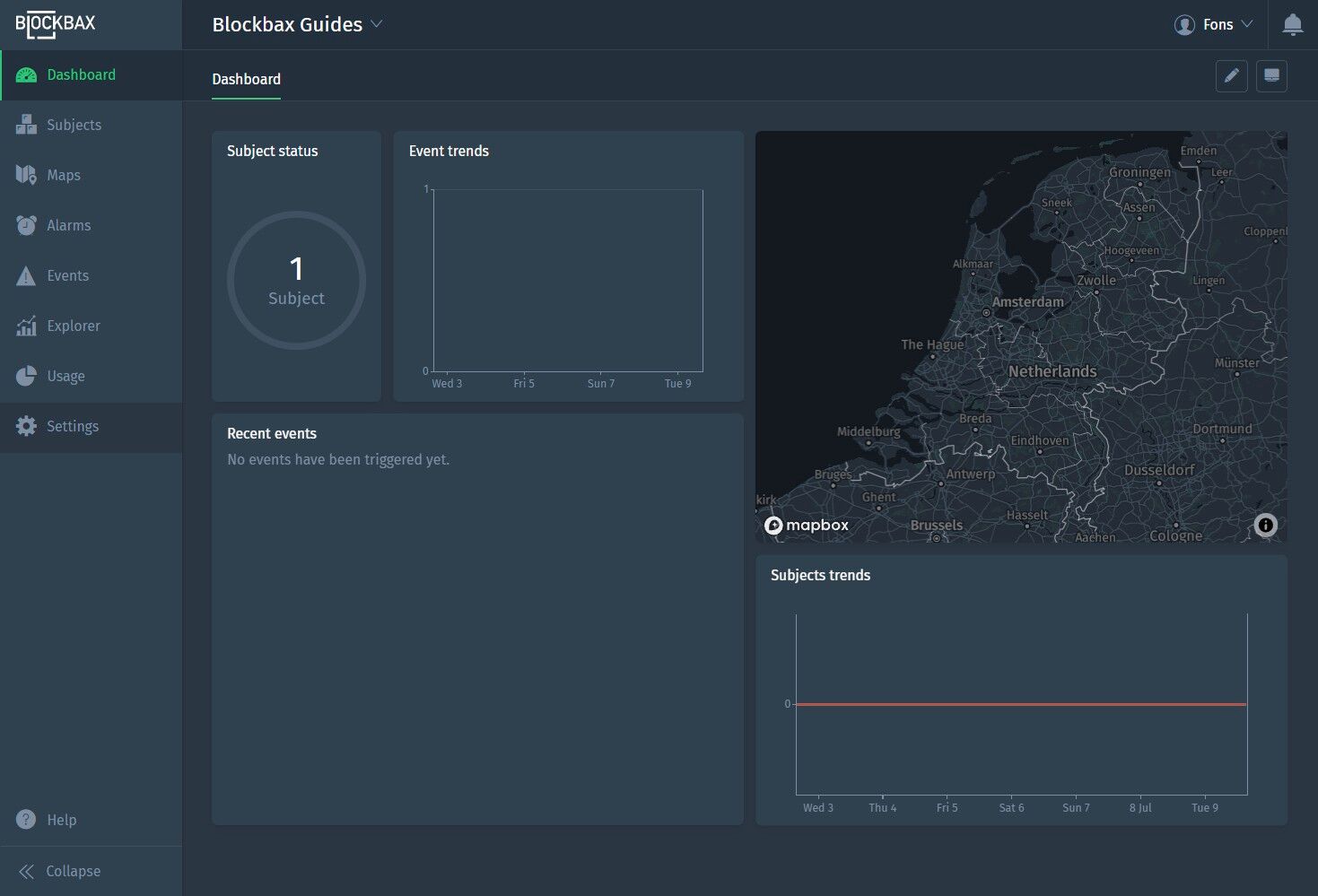Click the Blockbax logo
This screenshot has width=1318, height=896.
point(56,24)
